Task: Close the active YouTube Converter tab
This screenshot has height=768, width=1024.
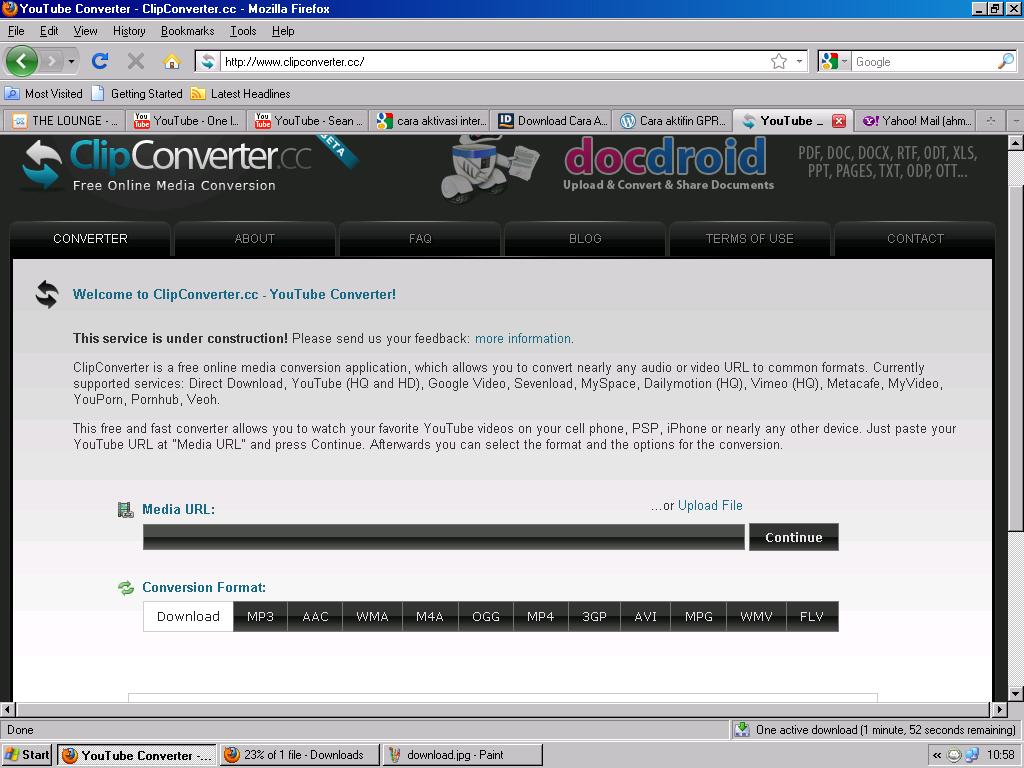Action: (839, 121)
